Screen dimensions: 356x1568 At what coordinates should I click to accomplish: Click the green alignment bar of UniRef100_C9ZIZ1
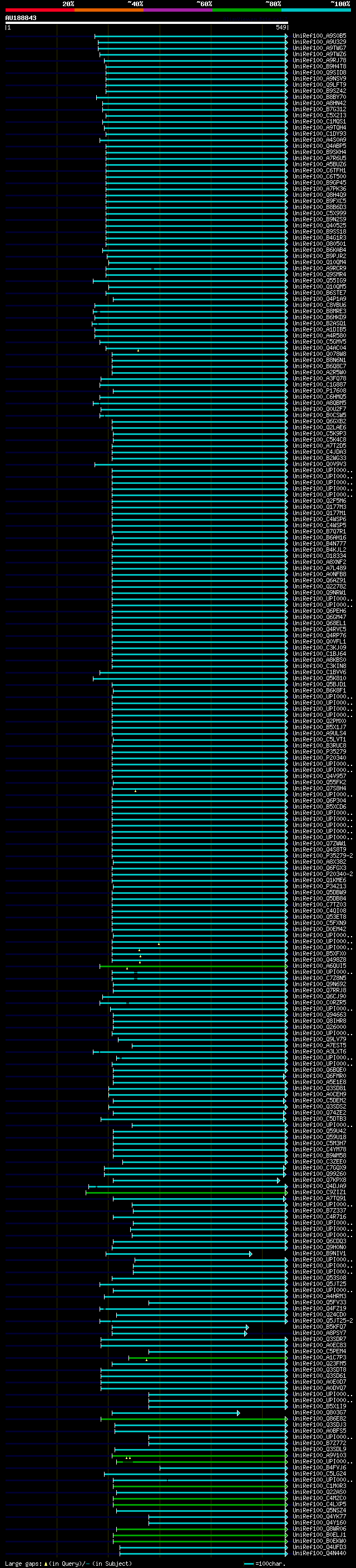[x=186, y=1193]
